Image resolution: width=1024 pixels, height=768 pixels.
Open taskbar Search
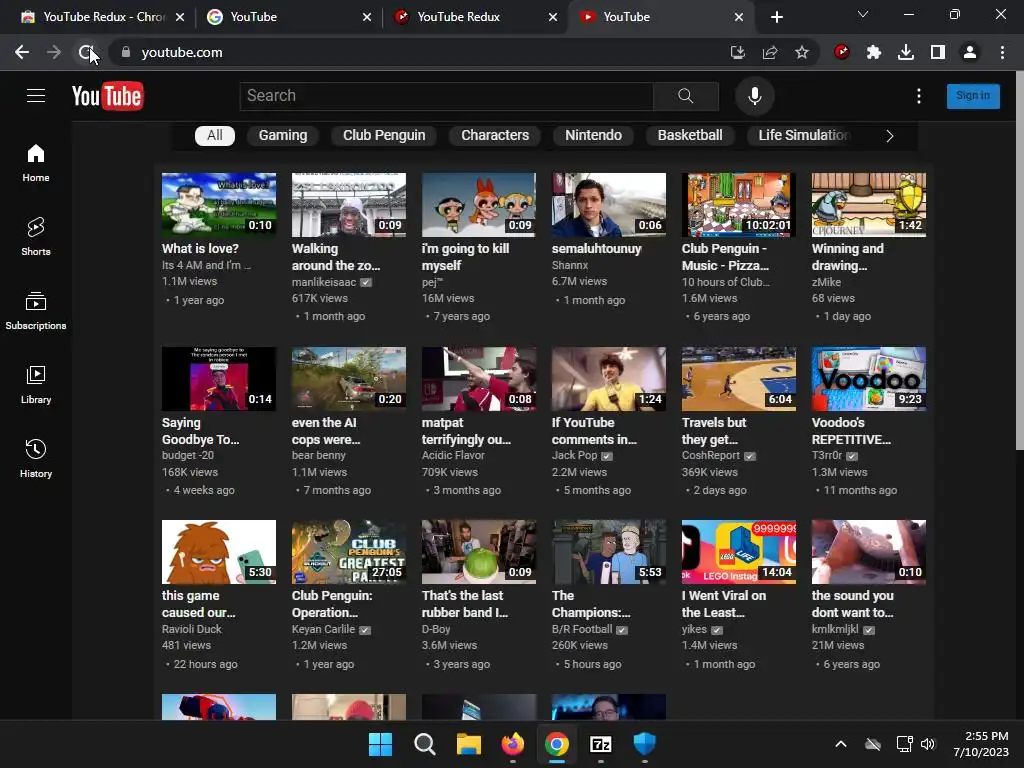[424, 744]
